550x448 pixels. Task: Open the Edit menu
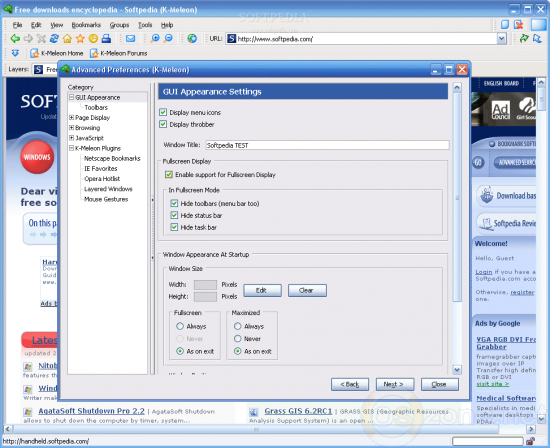coord(36,25)
